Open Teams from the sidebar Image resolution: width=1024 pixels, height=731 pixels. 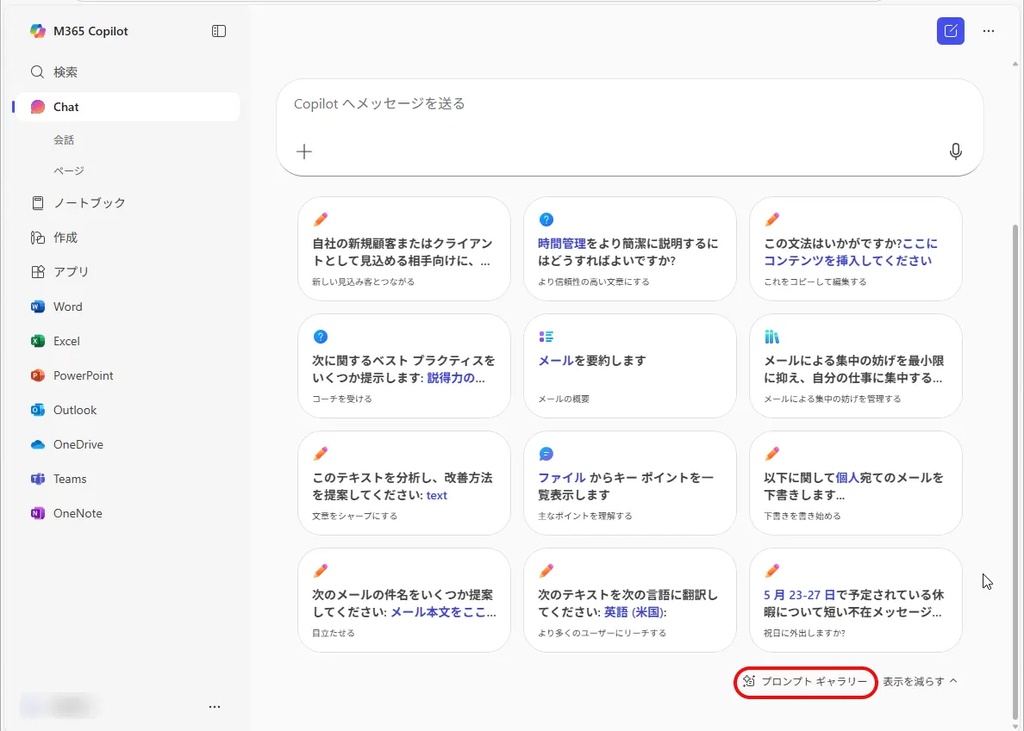pos(70,479)
